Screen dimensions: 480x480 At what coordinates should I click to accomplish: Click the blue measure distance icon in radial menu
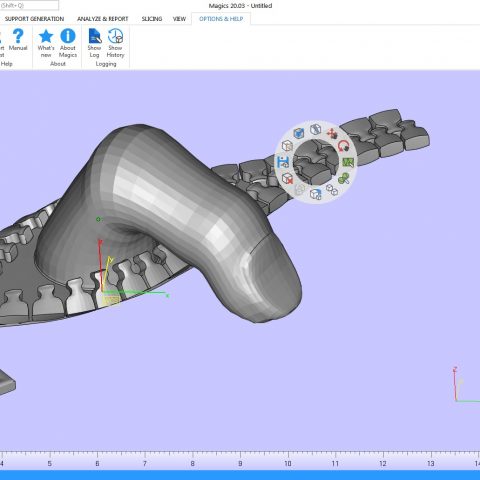click(x=283, y=162)
